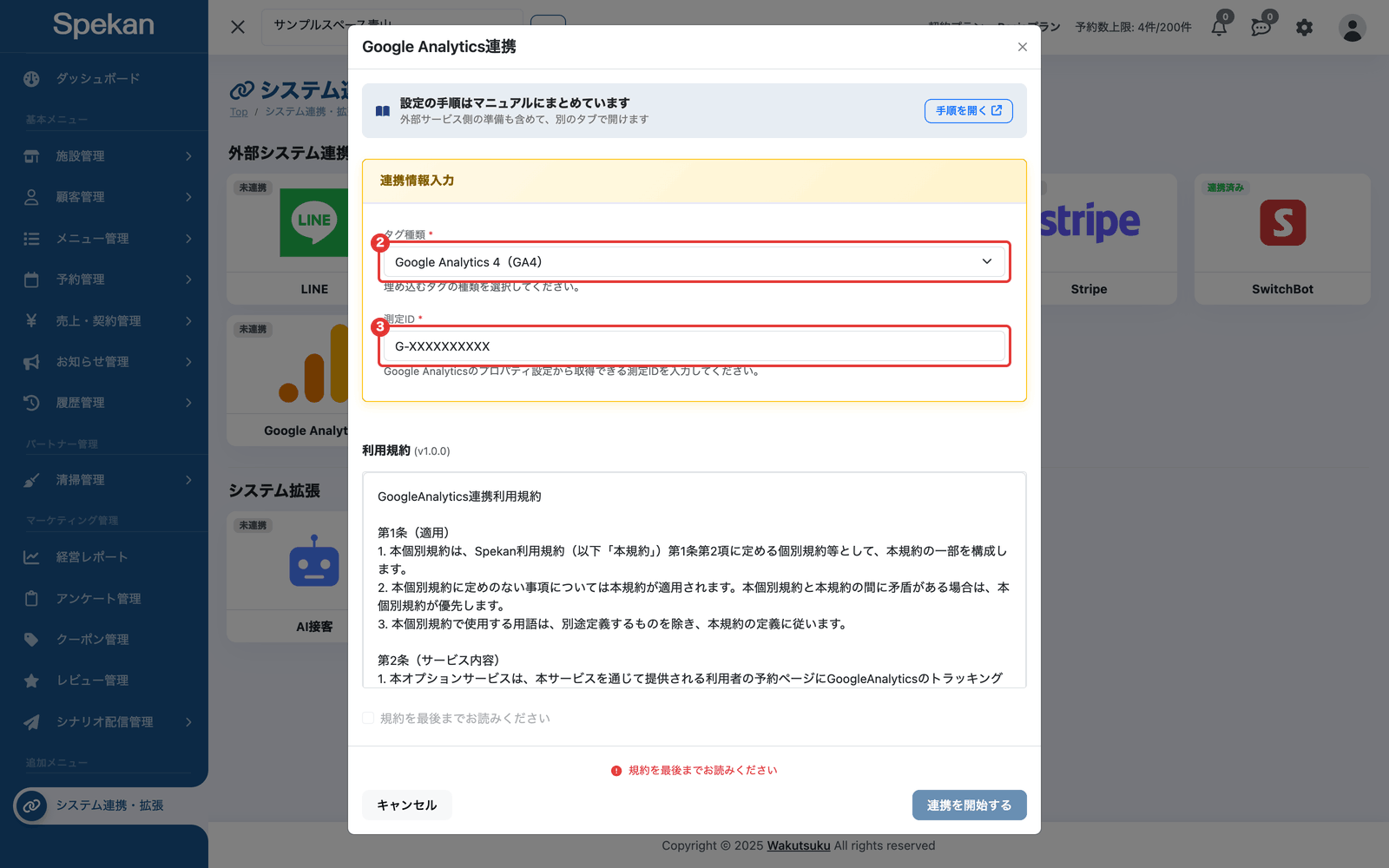Viewport: 1389px width, 868px height.
Task: Click the Stripe integration card
Action: (x=1109, y=239)
